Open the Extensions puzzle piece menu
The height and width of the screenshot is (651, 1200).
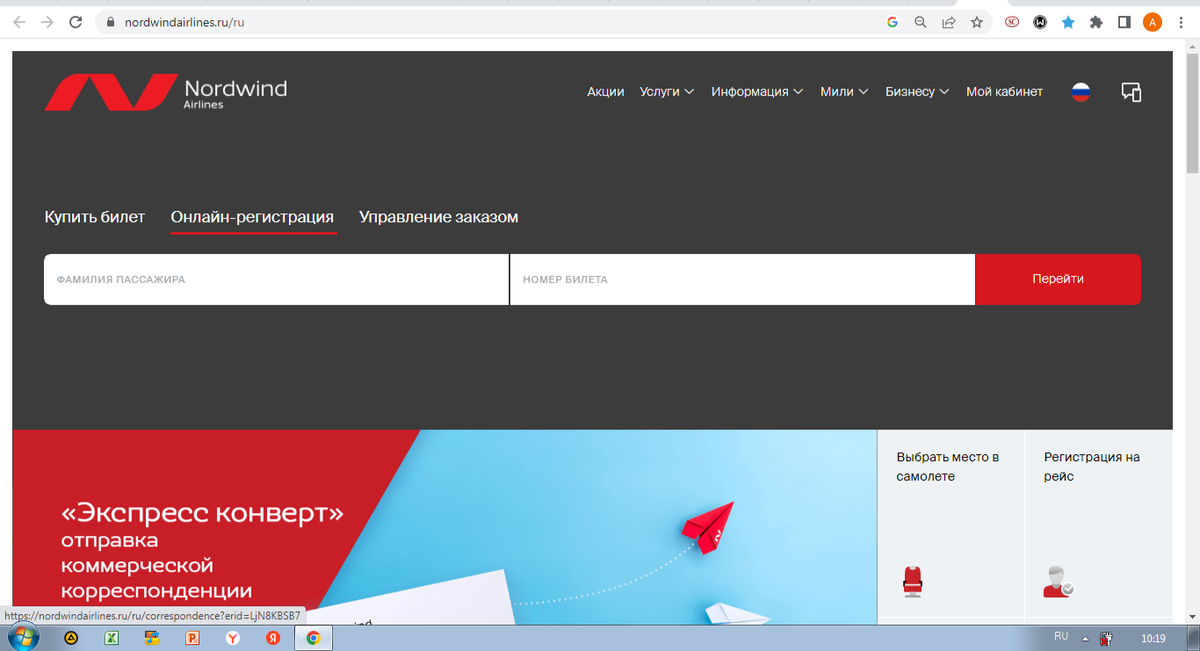(x=1096, y=22)
